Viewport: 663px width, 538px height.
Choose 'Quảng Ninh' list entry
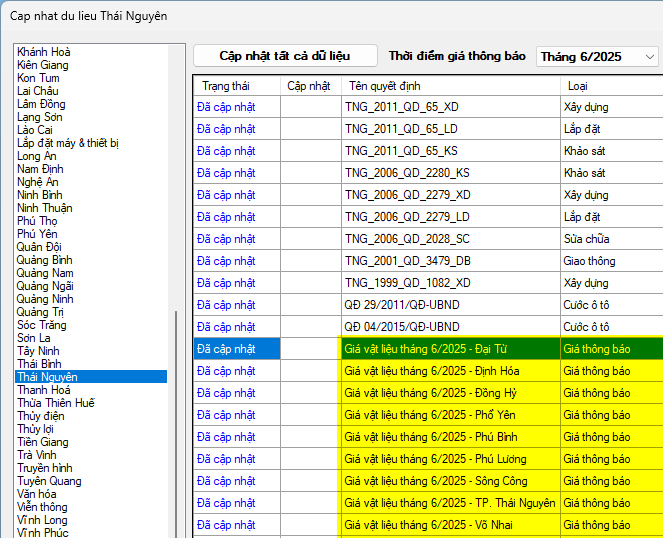coord(45,299)
